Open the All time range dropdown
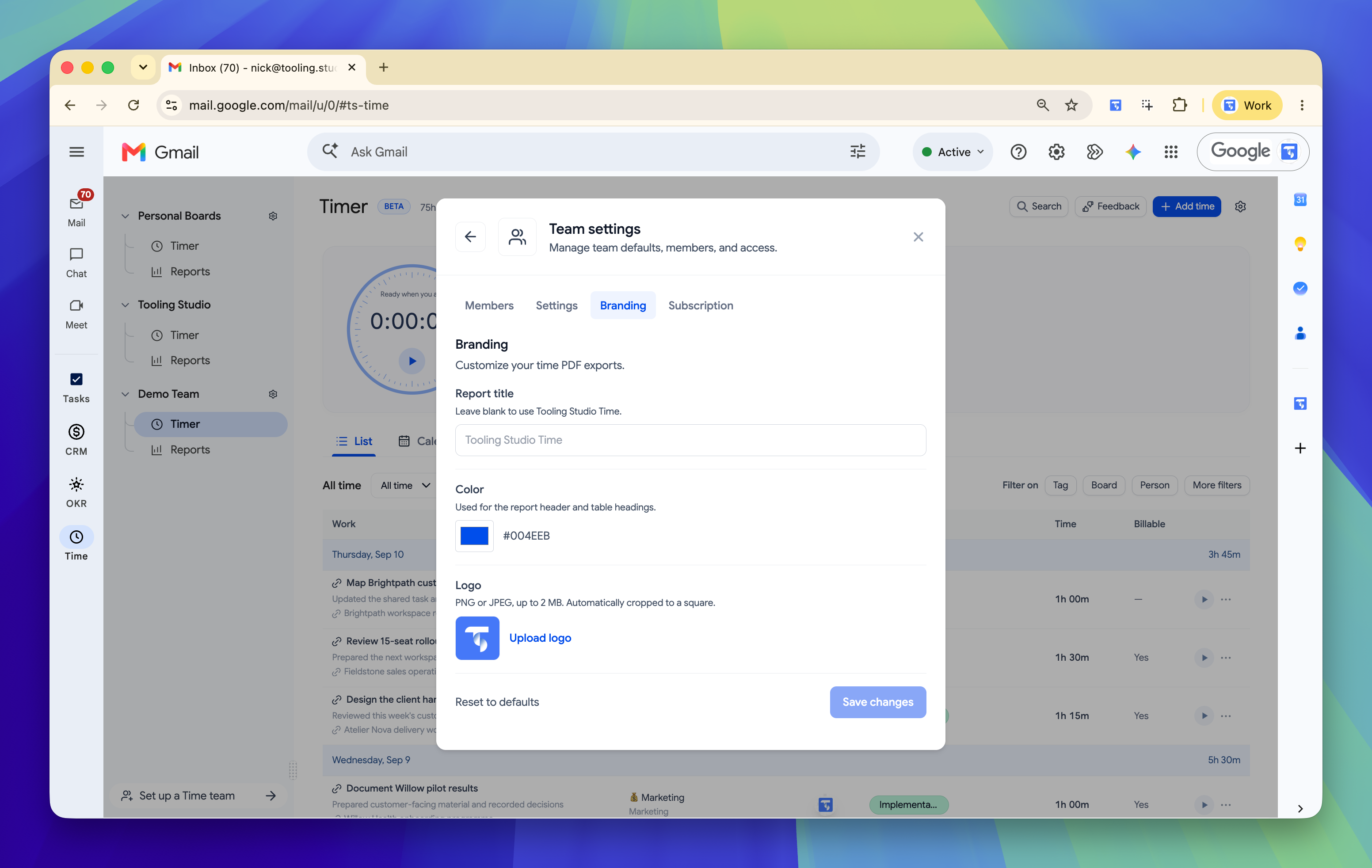The width and height of the screenshot is (1372, 868). 405,485
